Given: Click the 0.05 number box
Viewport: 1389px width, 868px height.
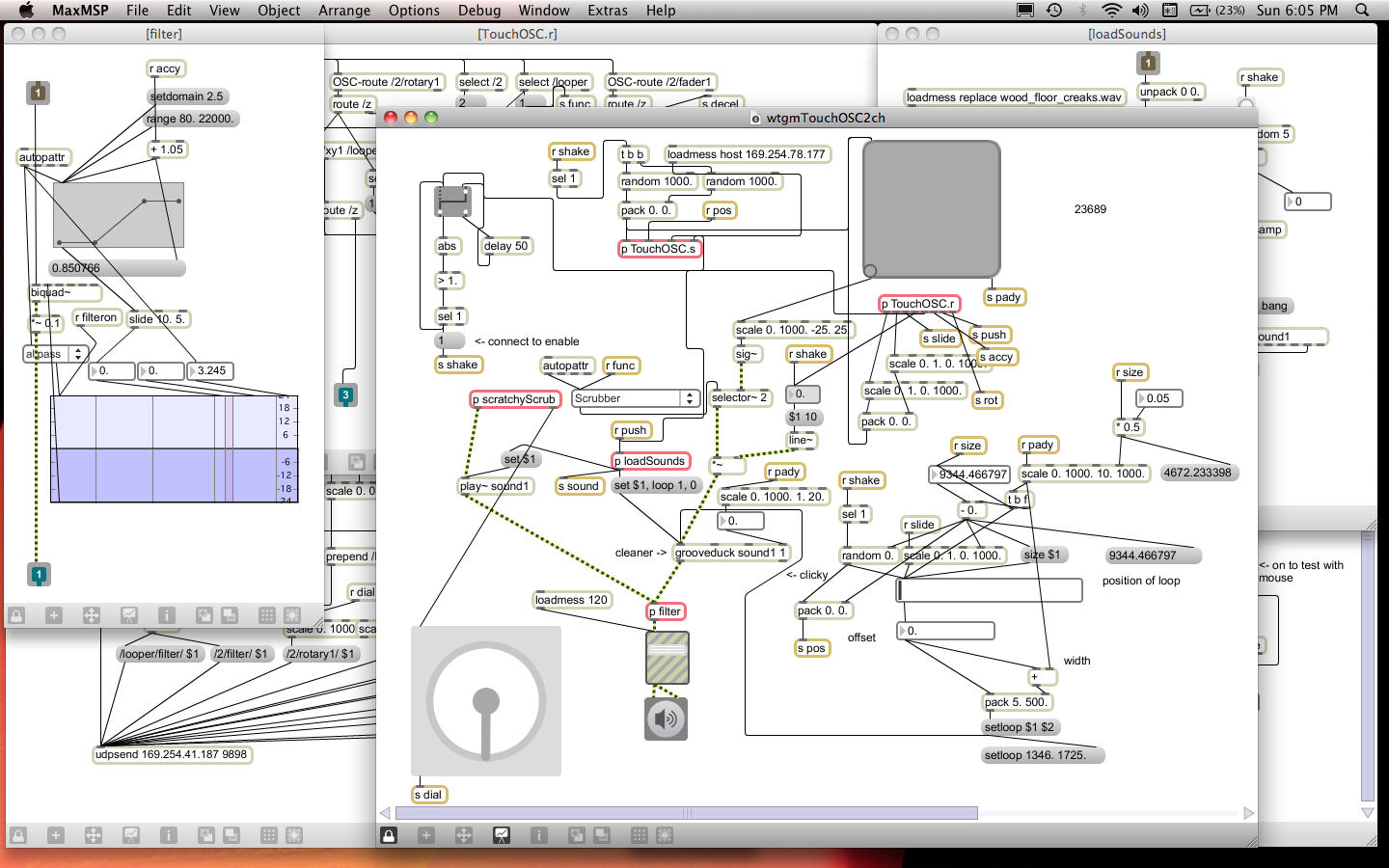Looking at the screenshot, I should [x=1158, y=398].
